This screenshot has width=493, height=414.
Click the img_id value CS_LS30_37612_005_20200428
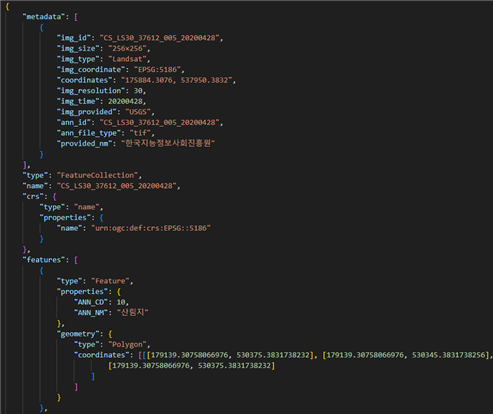point(160,38)
